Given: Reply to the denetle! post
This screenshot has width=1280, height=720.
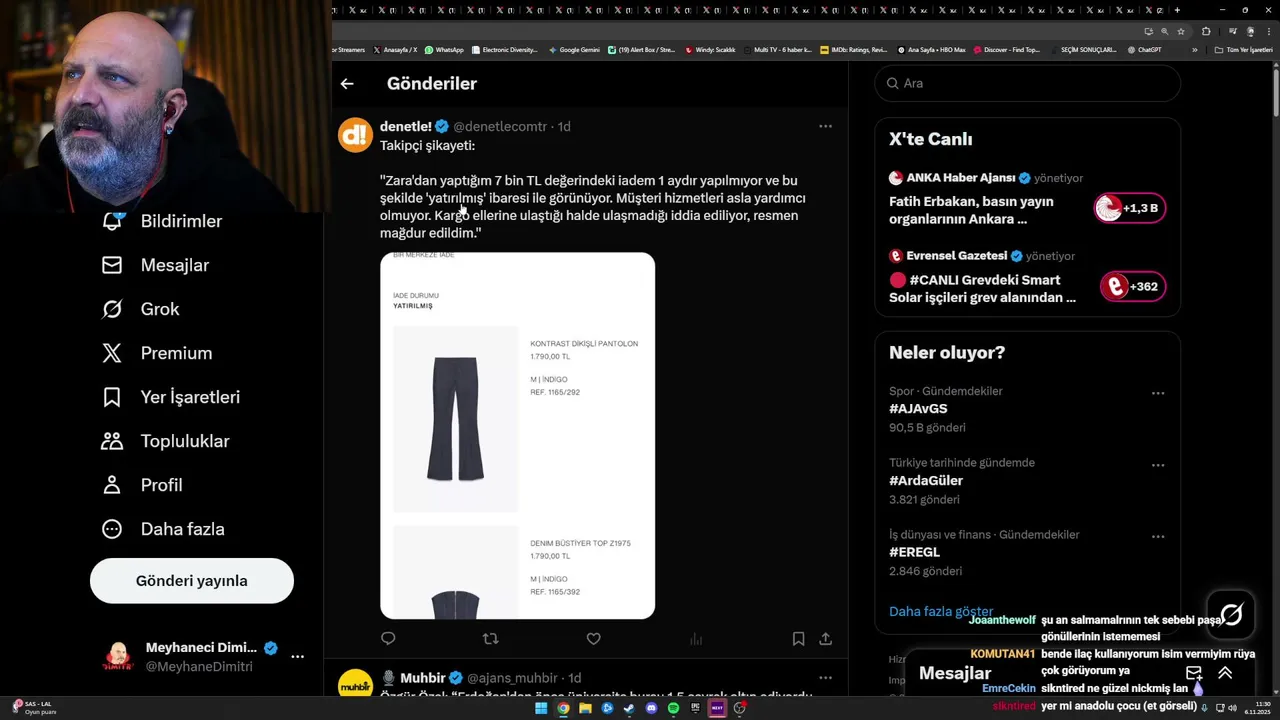Looking at the screenshot, I should (388, 638).
